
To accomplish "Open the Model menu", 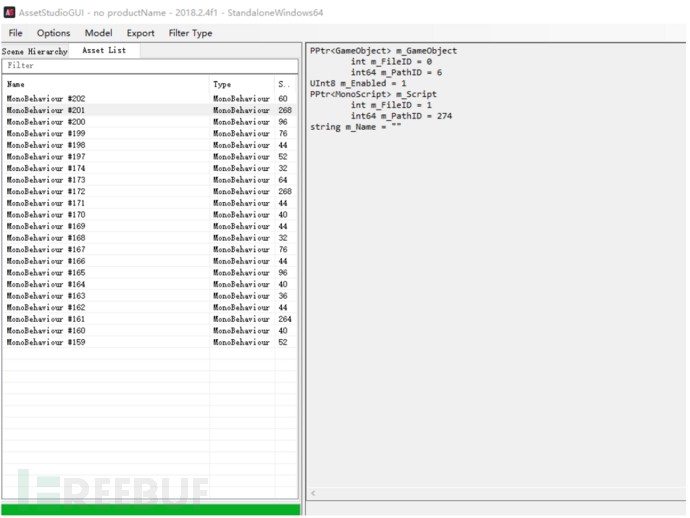I will point(98,33).
